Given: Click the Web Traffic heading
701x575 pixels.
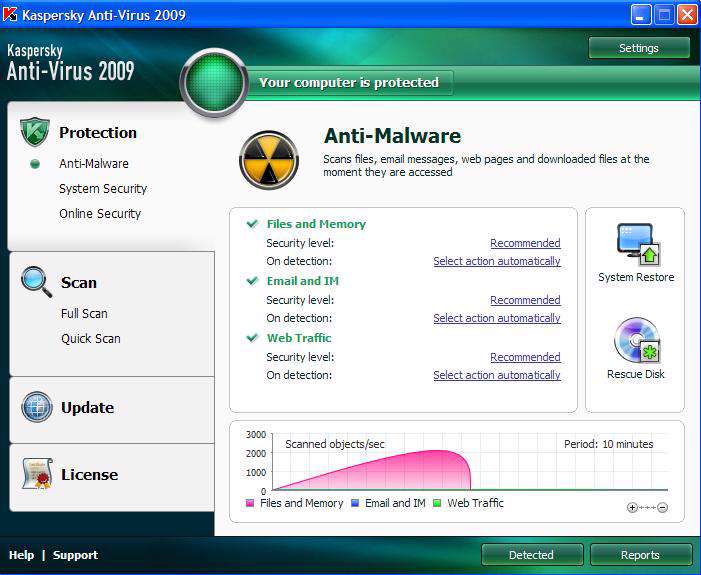Looking at the screenshot, I should tap(299, 338).
